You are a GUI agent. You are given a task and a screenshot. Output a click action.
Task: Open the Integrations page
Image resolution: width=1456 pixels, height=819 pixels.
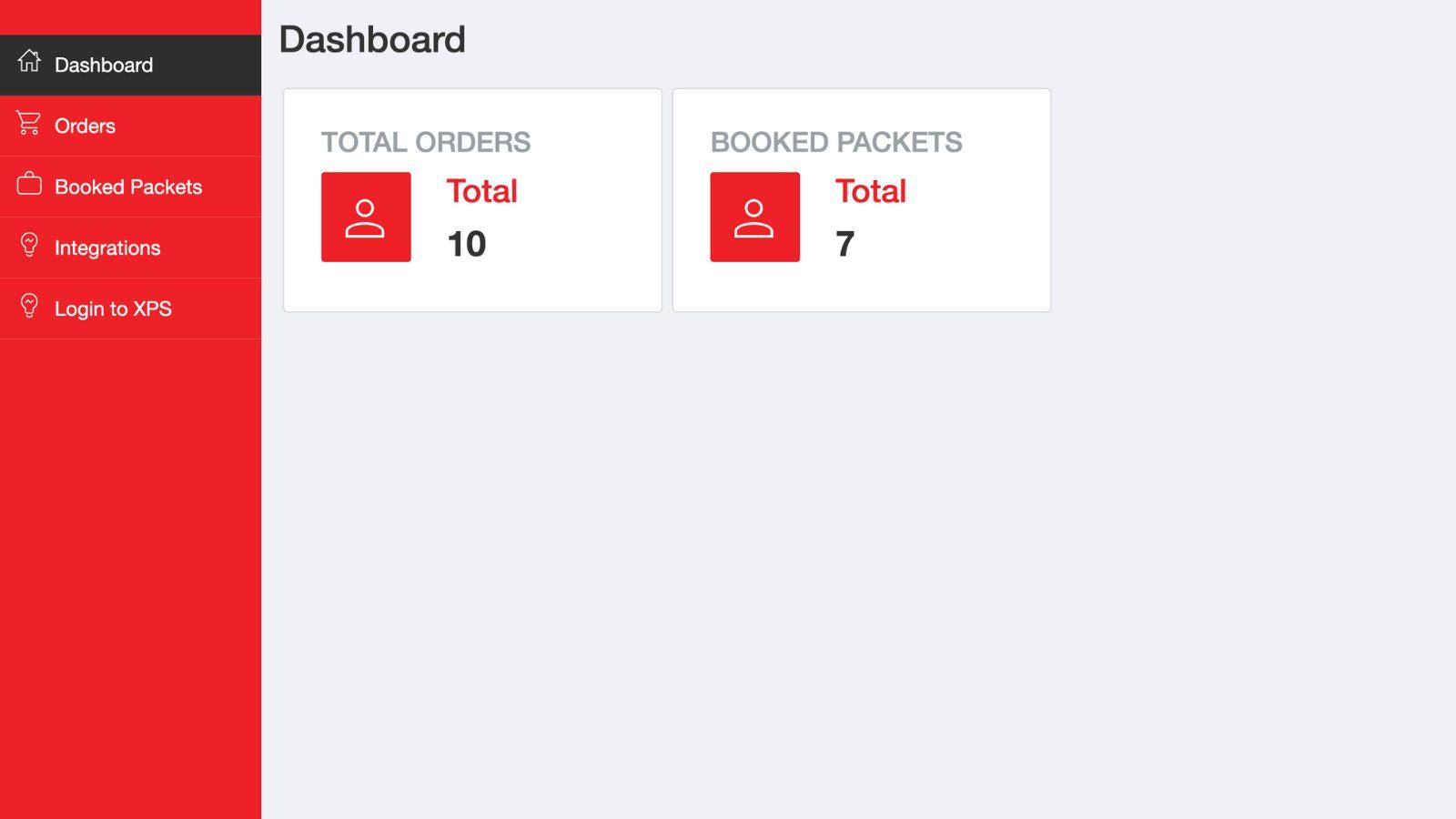tap(107, 248)
